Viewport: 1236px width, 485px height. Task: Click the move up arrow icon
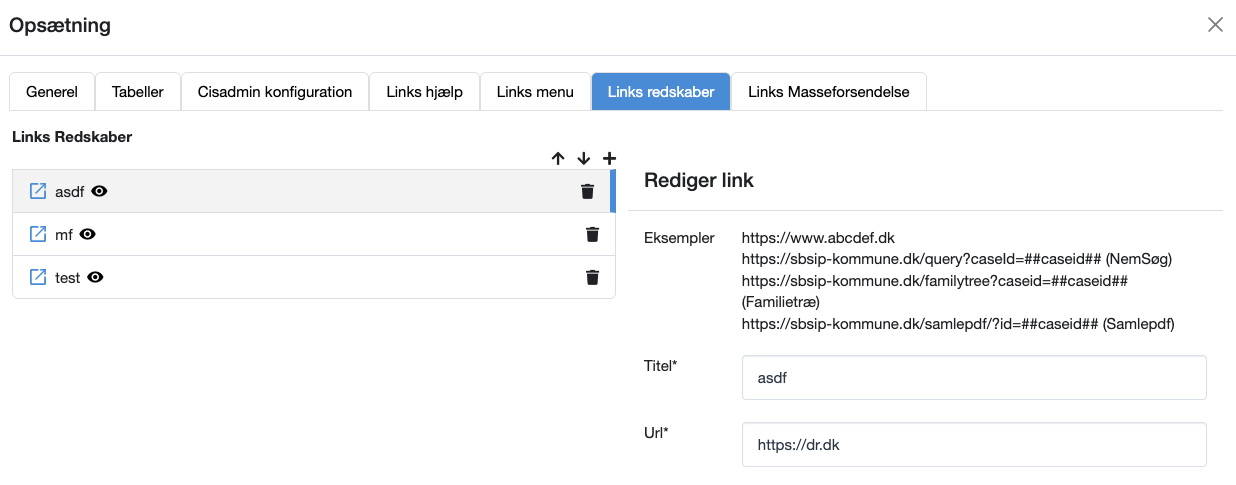click(558, 158)
